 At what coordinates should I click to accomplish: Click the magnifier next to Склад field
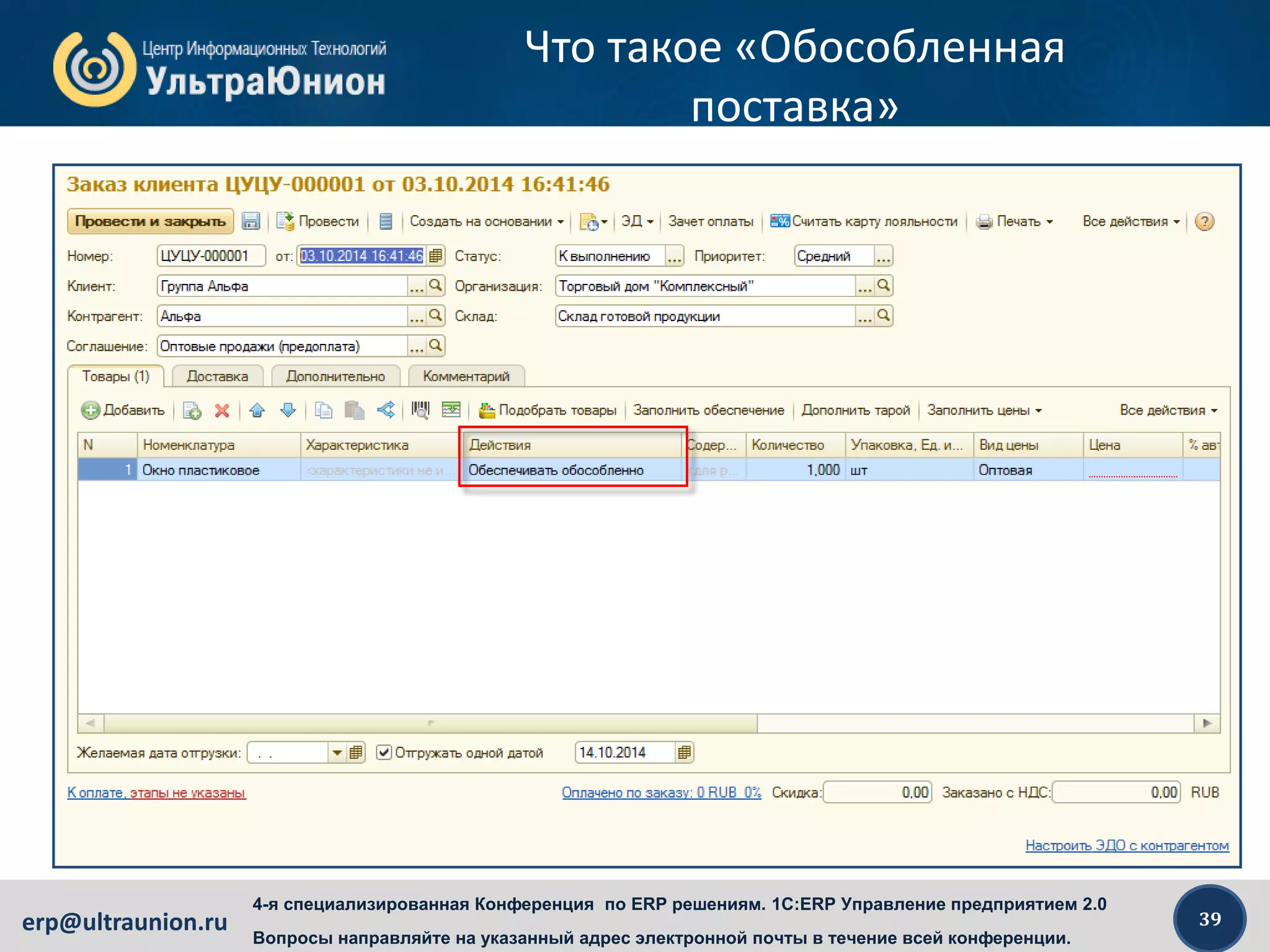(x=884, y=315)
